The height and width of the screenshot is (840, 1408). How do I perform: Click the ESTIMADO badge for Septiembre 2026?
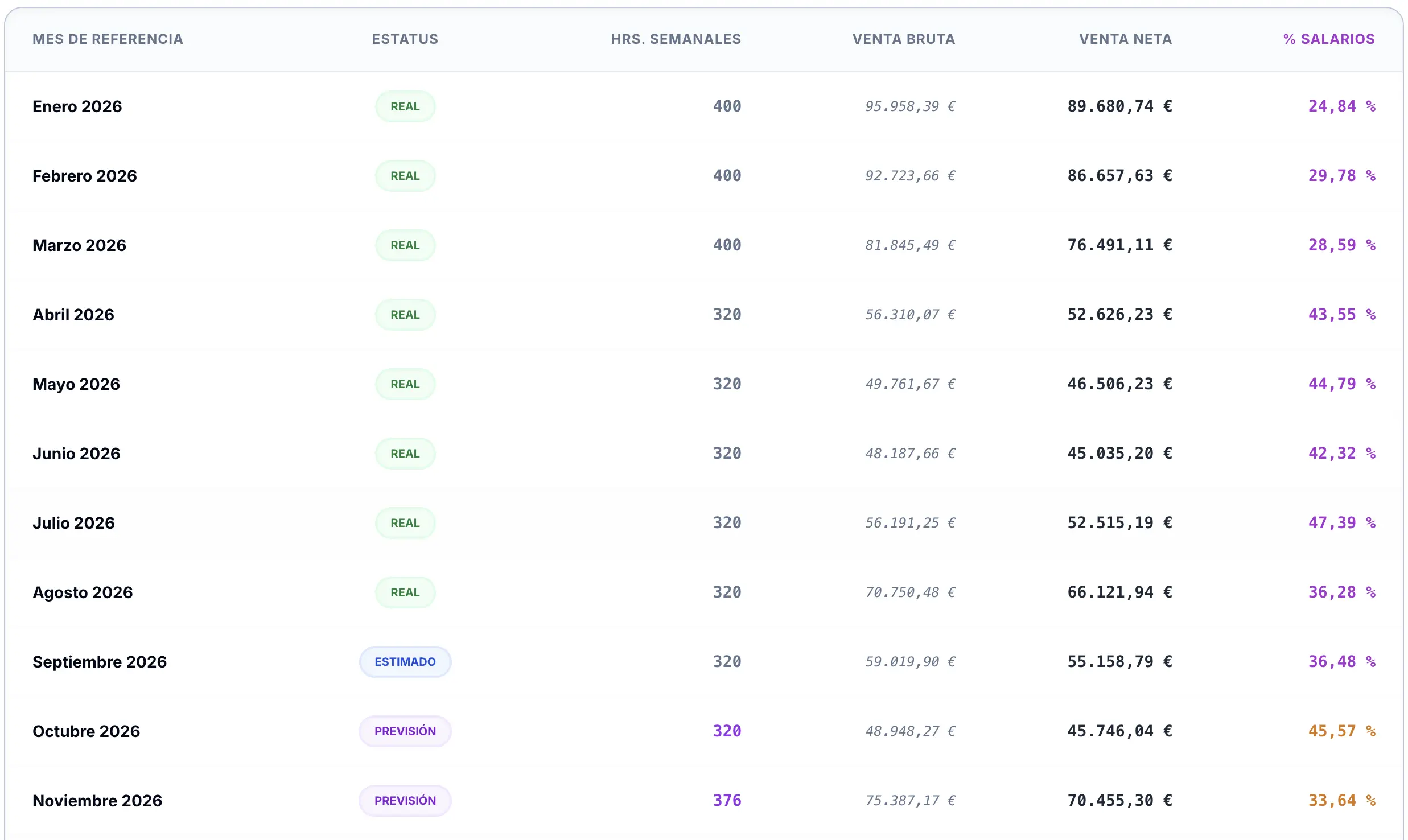[405, 662]
